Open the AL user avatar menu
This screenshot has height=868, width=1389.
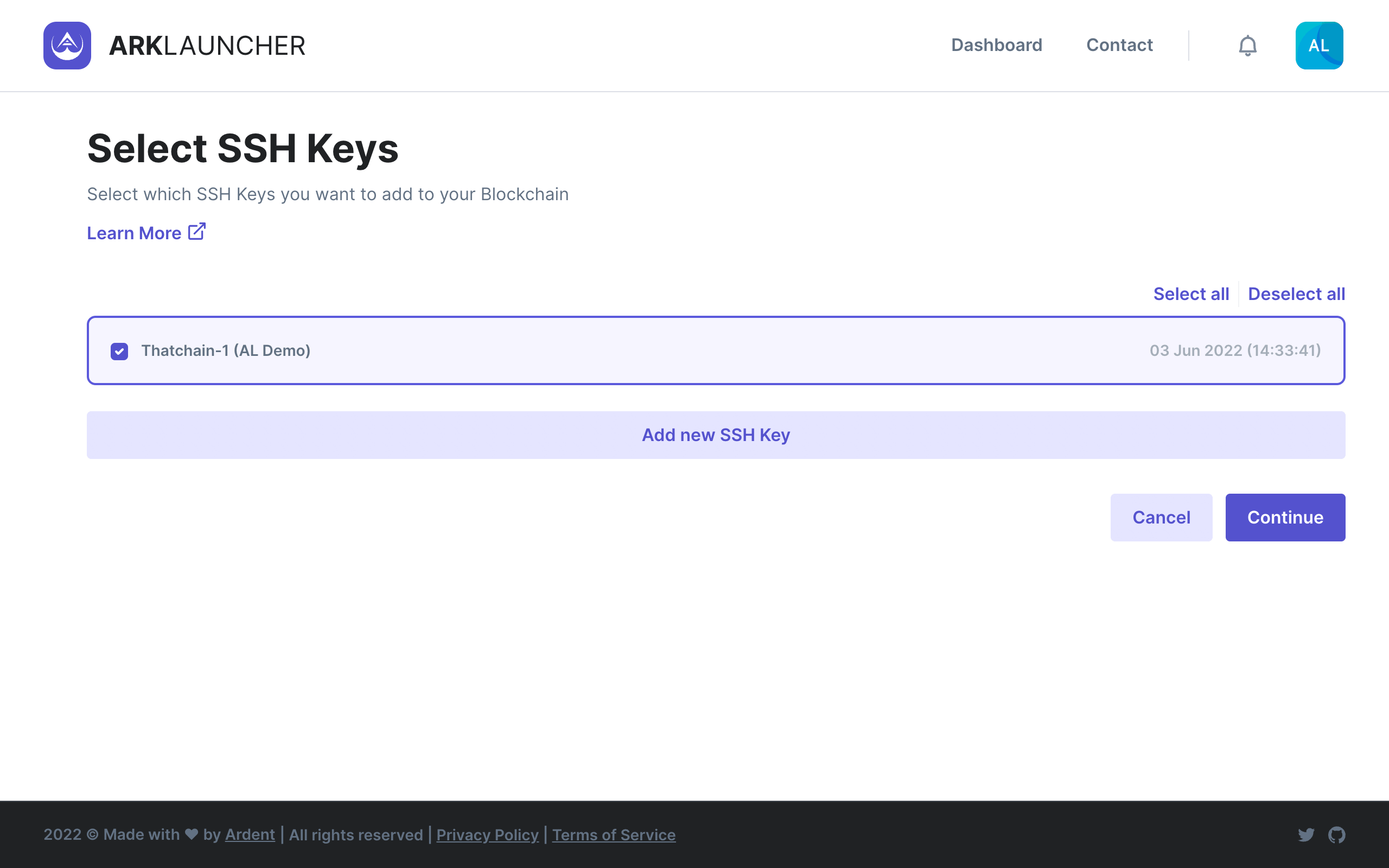click(1318, 46)
